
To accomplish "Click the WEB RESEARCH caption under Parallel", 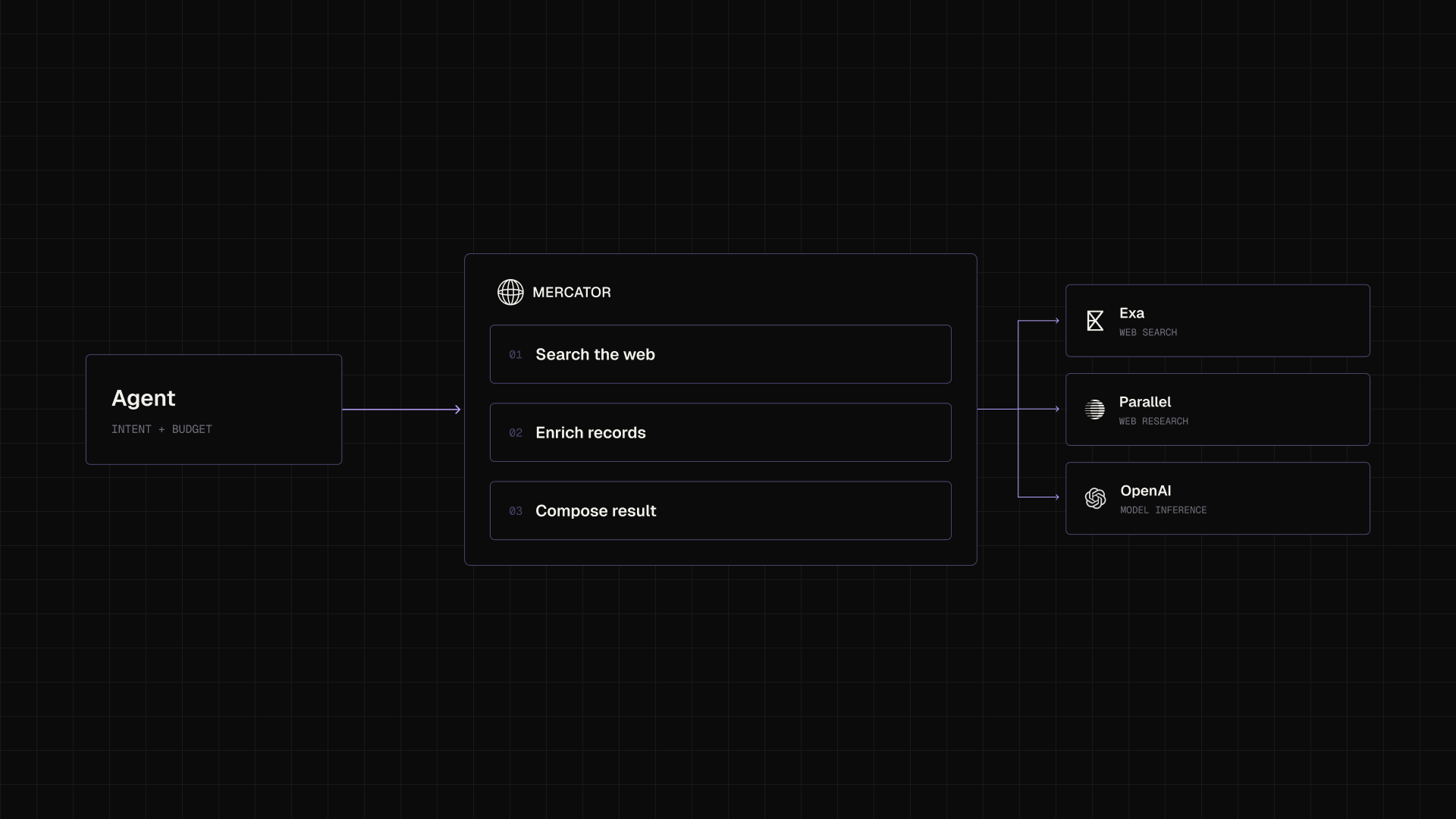I will click(x=1153, y=421).
